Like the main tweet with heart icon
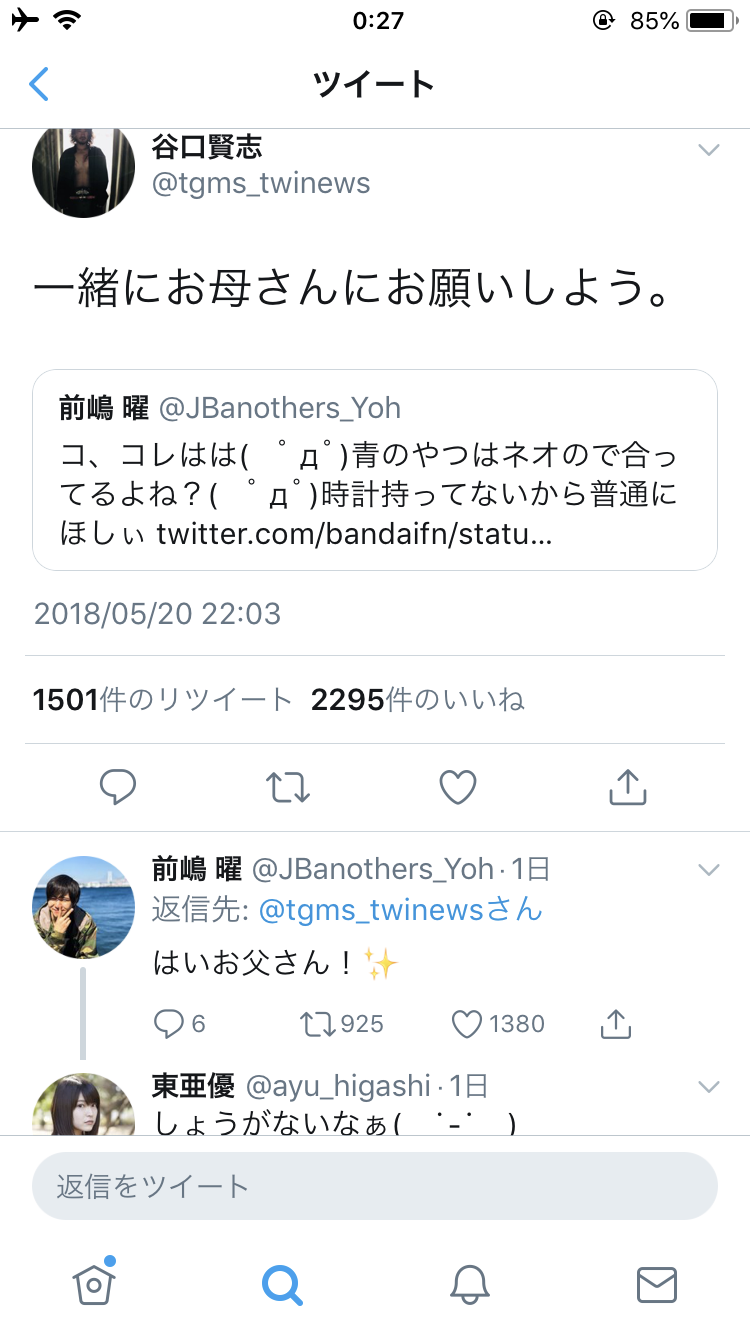The height and width of the screenshot is (1334, 750). click(x=458, y=788)
